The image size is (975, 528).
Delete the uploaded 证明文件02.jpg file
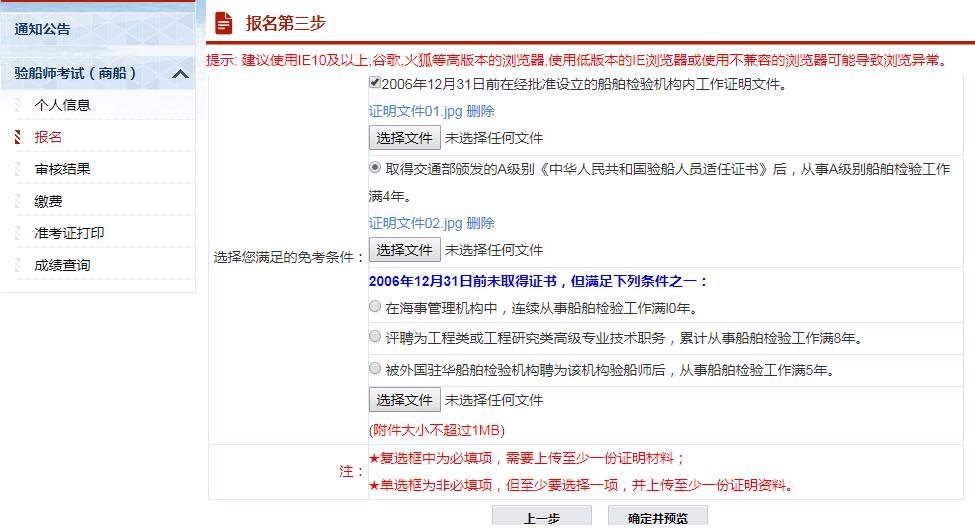(480, 223)
